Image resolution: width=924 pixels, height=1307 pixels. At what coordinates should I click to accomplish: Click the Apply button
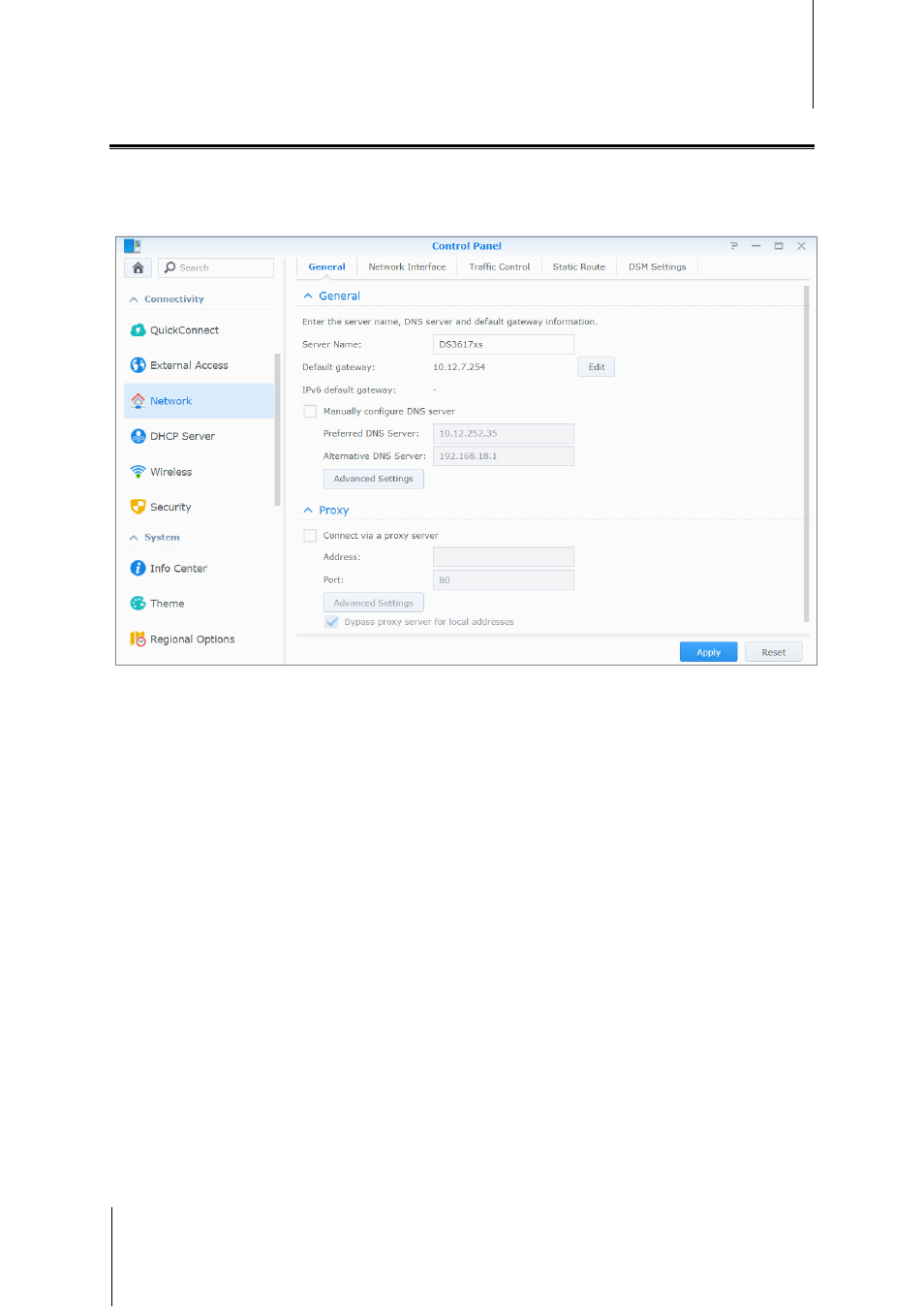click(x=708, y=652)
